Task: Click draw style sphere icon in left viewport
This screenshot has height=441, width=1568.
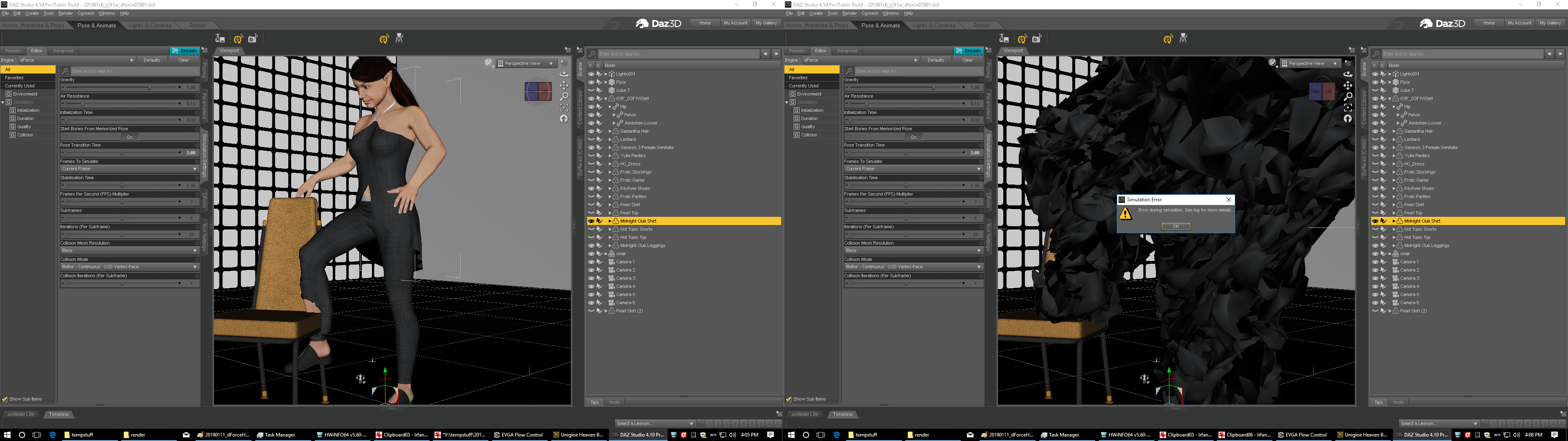Action: 489,63
